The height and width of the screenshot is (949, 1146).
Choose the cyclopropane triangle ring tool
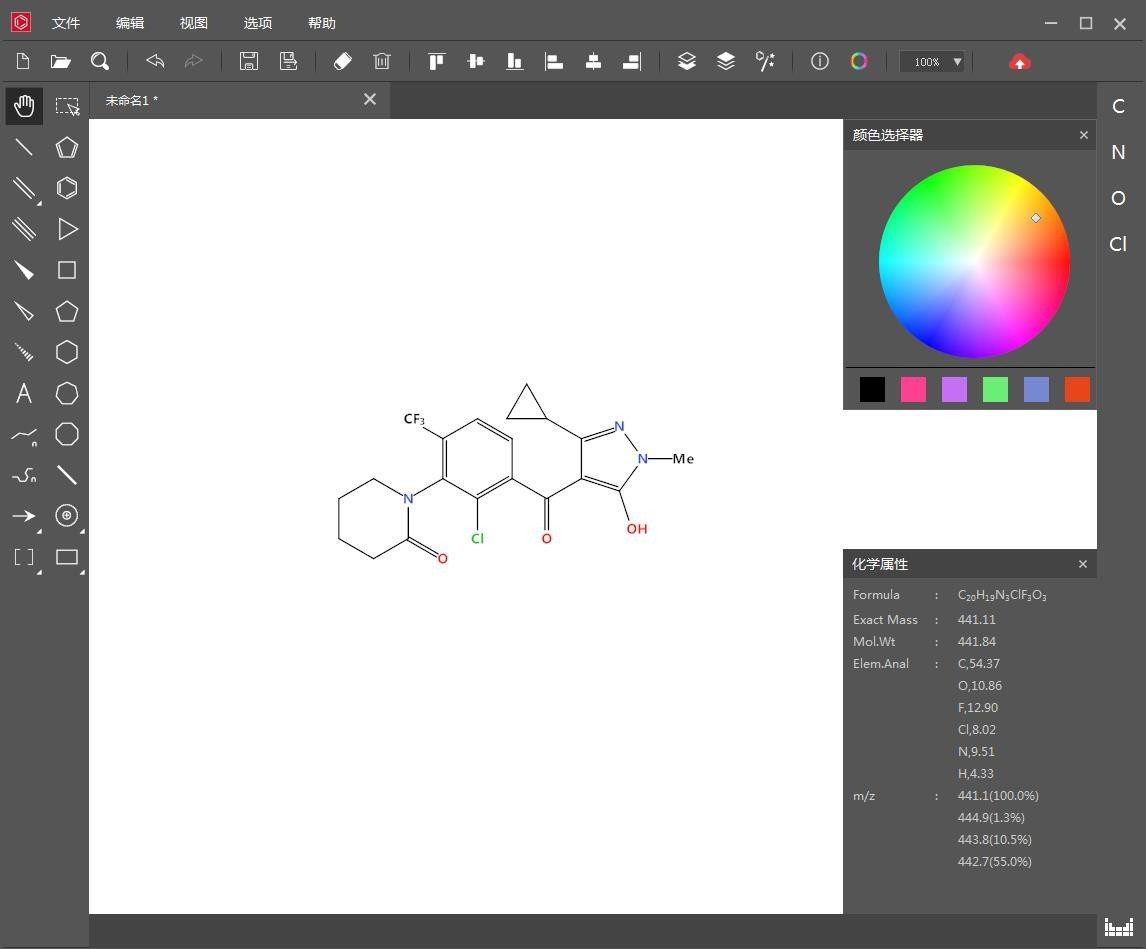point(67,229)
